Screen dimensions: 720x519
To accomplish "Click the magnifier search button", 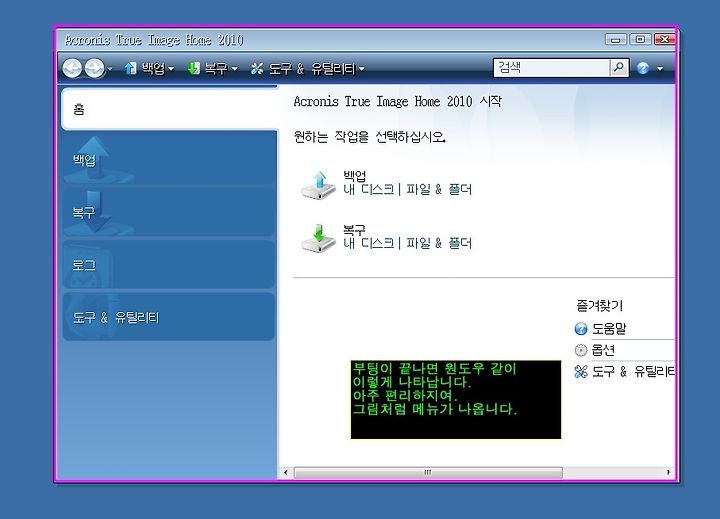I will click(619, 68).
